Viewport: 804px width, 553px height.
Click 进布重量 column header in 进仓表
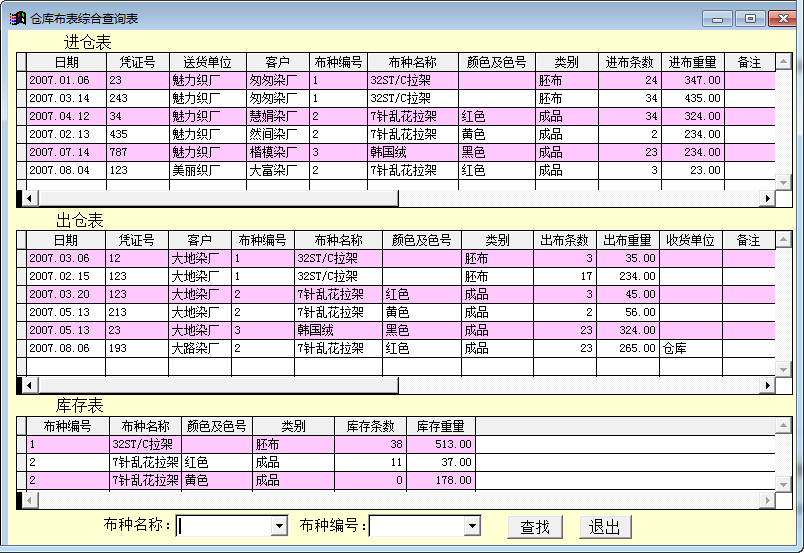click(692, 62)
